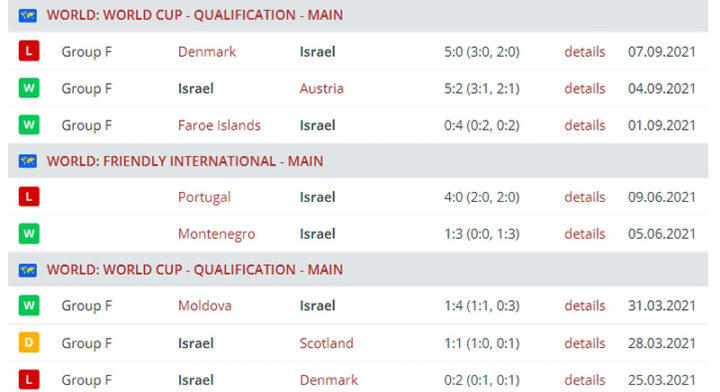Open the Moldova team link
Screen dimensions: 720x392
click(x=205, y=306)
